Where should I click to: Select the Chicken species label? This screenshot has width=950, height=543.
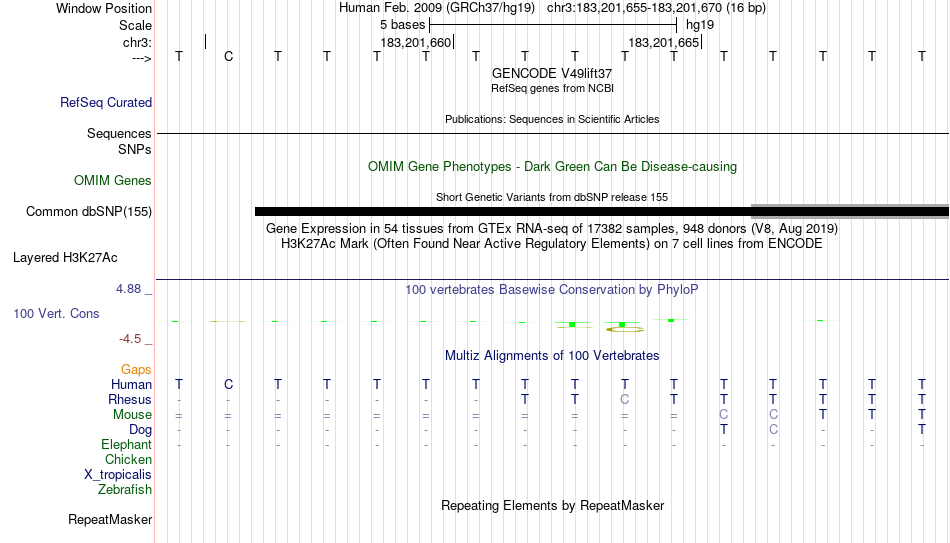click(128, 459)
